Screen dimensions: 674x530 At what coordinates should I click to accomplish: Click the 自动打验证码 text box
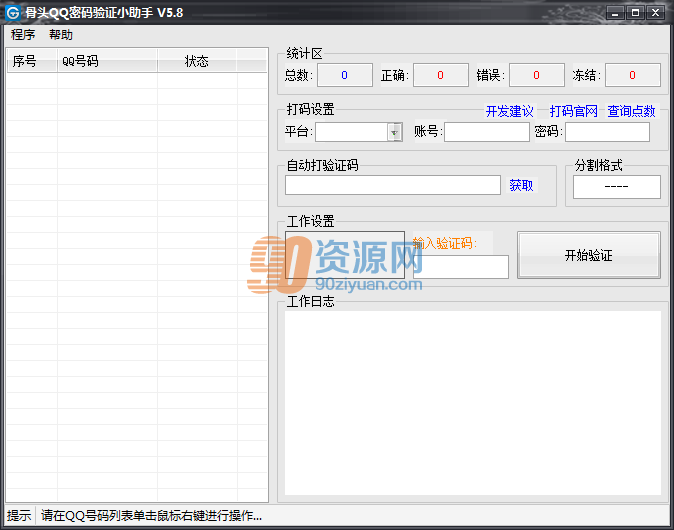coord(393,185)
